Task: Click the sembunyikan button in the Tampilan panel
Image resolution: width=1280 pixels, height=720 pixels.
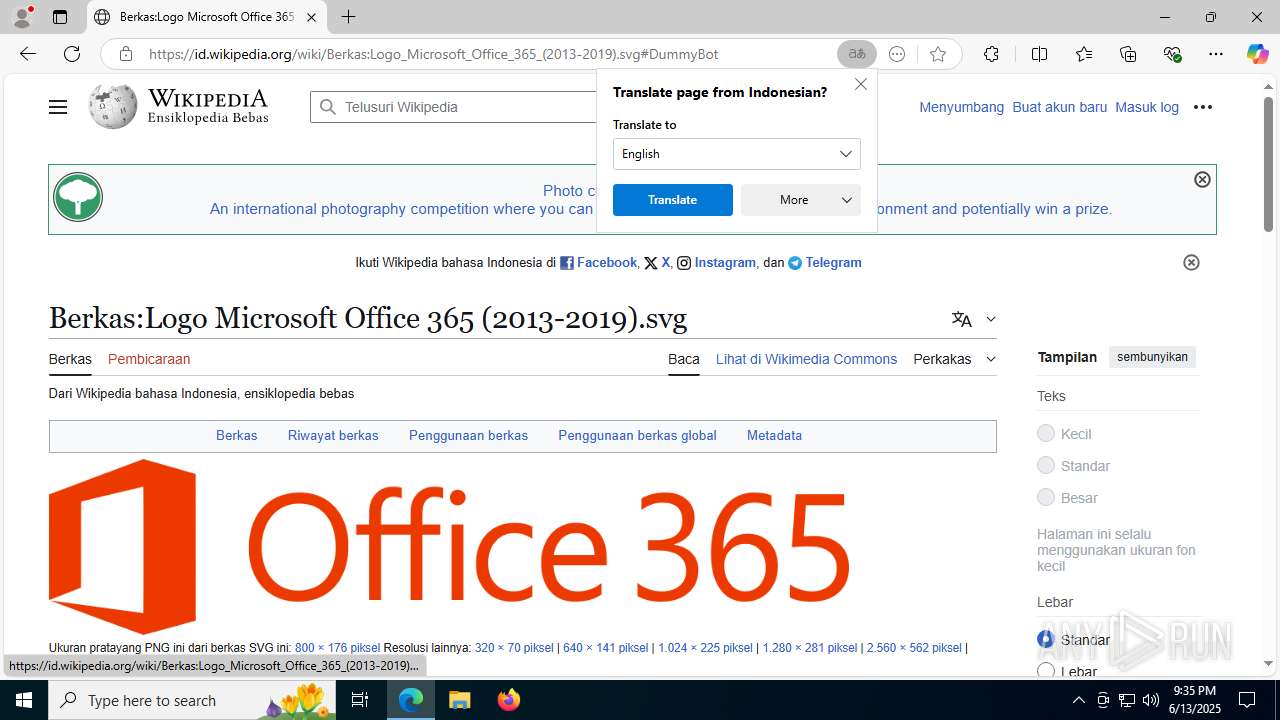Action: [x=1152, y=357]
